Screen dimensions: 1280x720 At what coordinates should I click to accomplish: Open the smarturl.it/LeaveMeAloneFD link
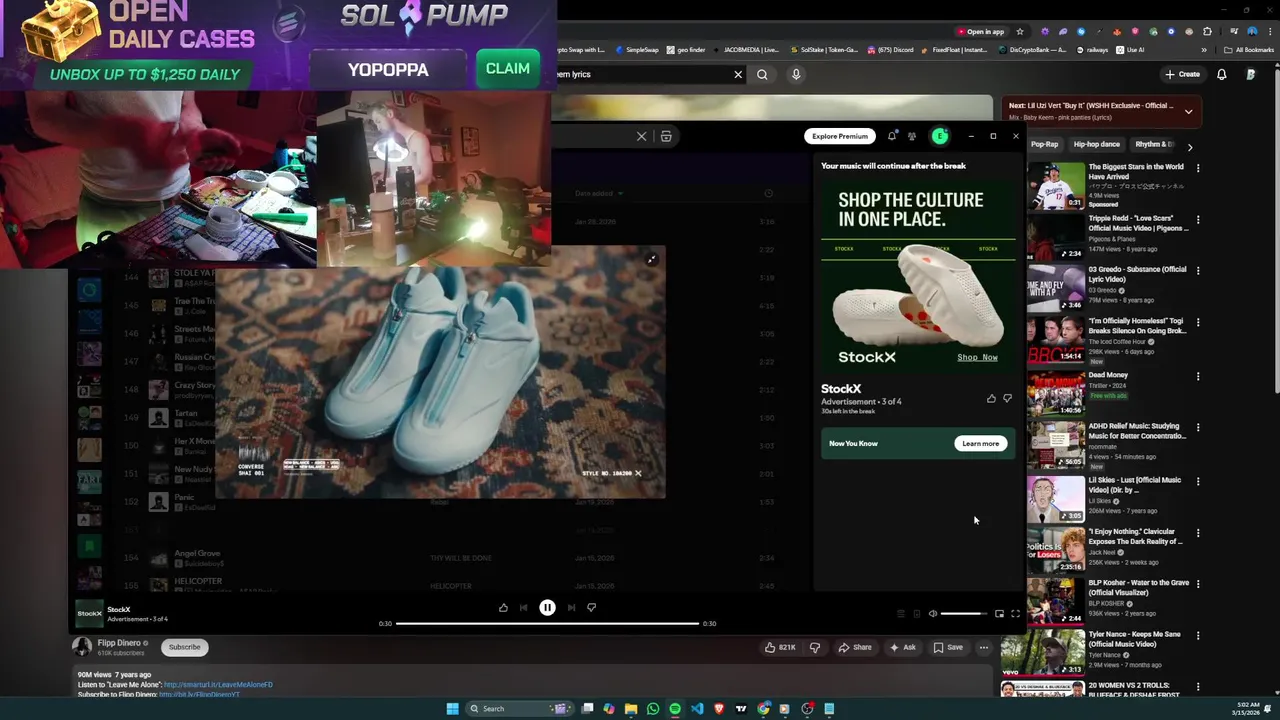pyautogui.click(x=218, y=685)
